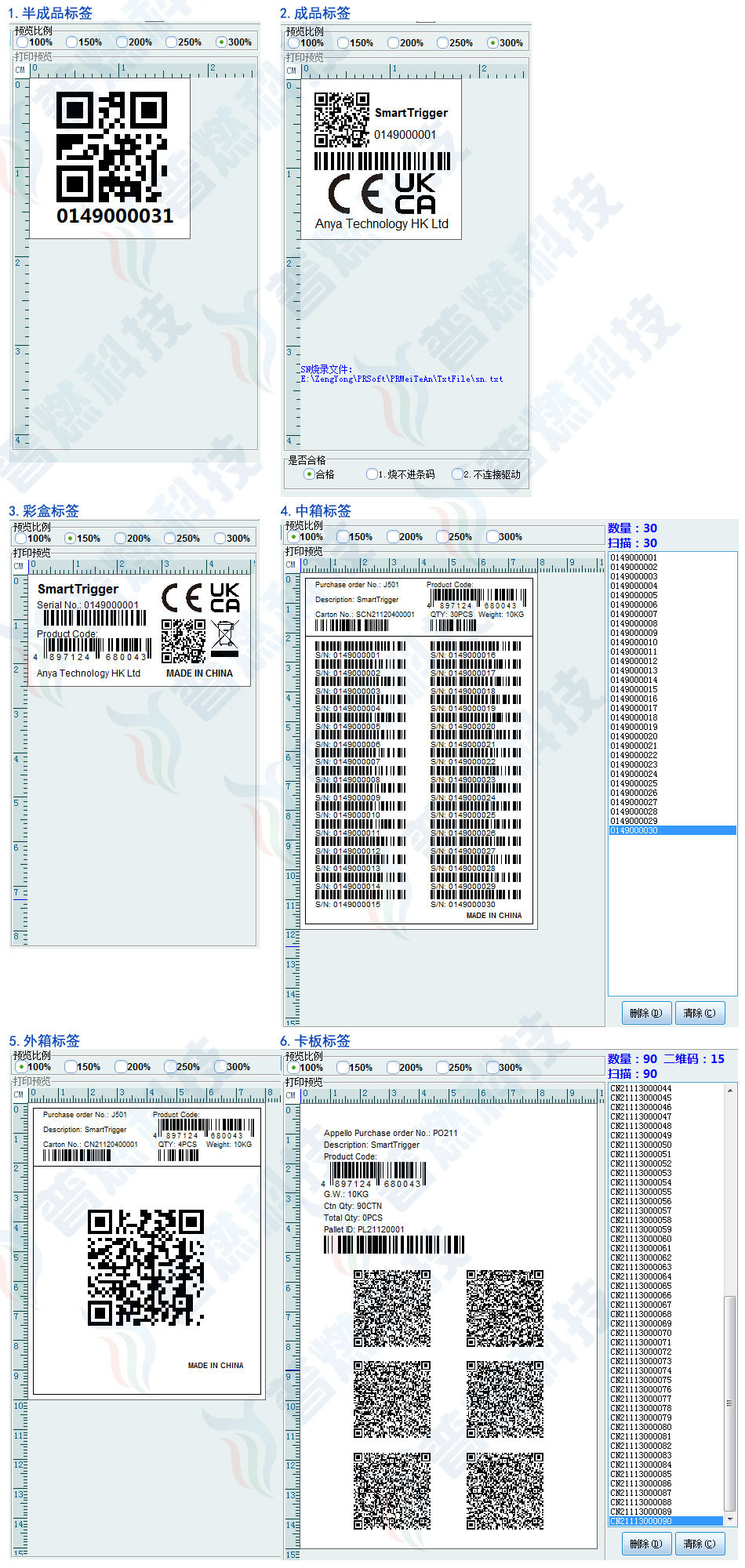Select highlighted serial 0149000030 in list
The width and height of the screenshot is (745, 1568).
click(672, 830)
